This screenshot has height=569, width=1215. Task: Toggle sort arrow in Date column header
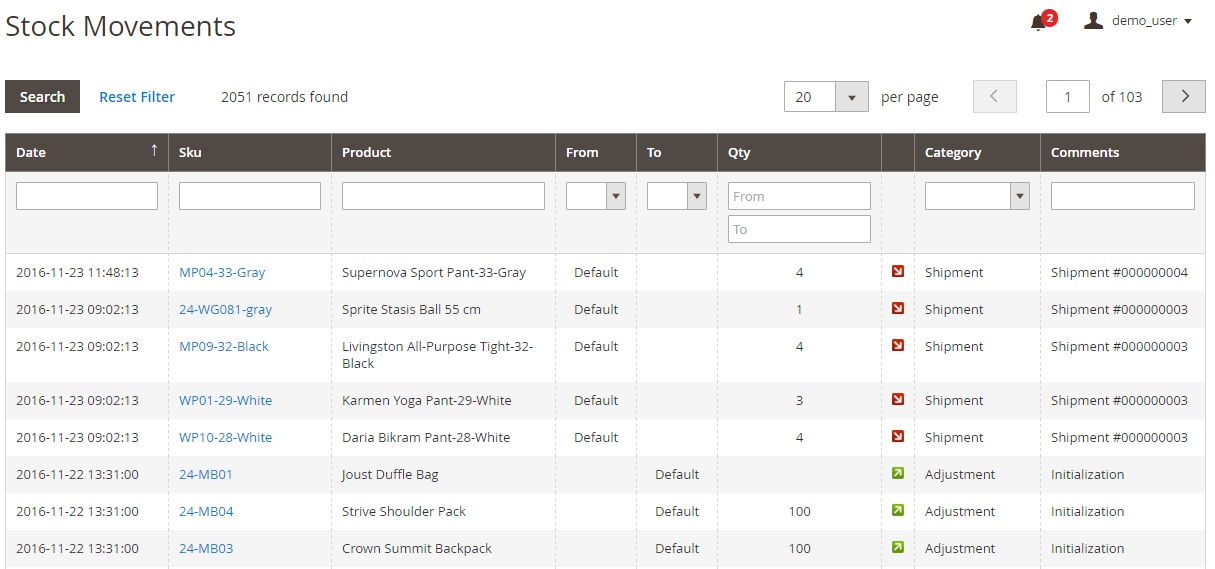[154, 151]
